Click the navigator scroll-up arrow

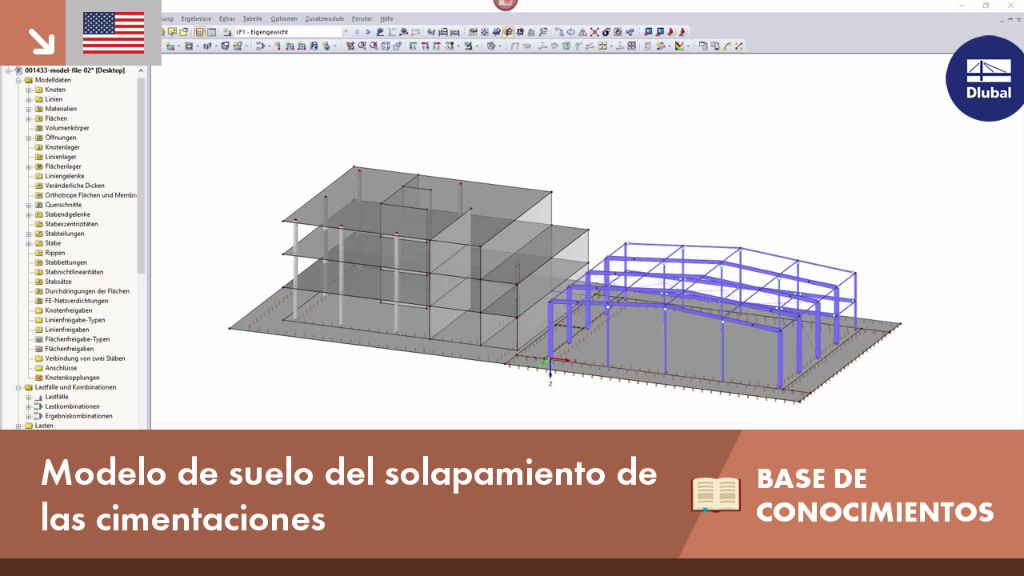[141, 71]
